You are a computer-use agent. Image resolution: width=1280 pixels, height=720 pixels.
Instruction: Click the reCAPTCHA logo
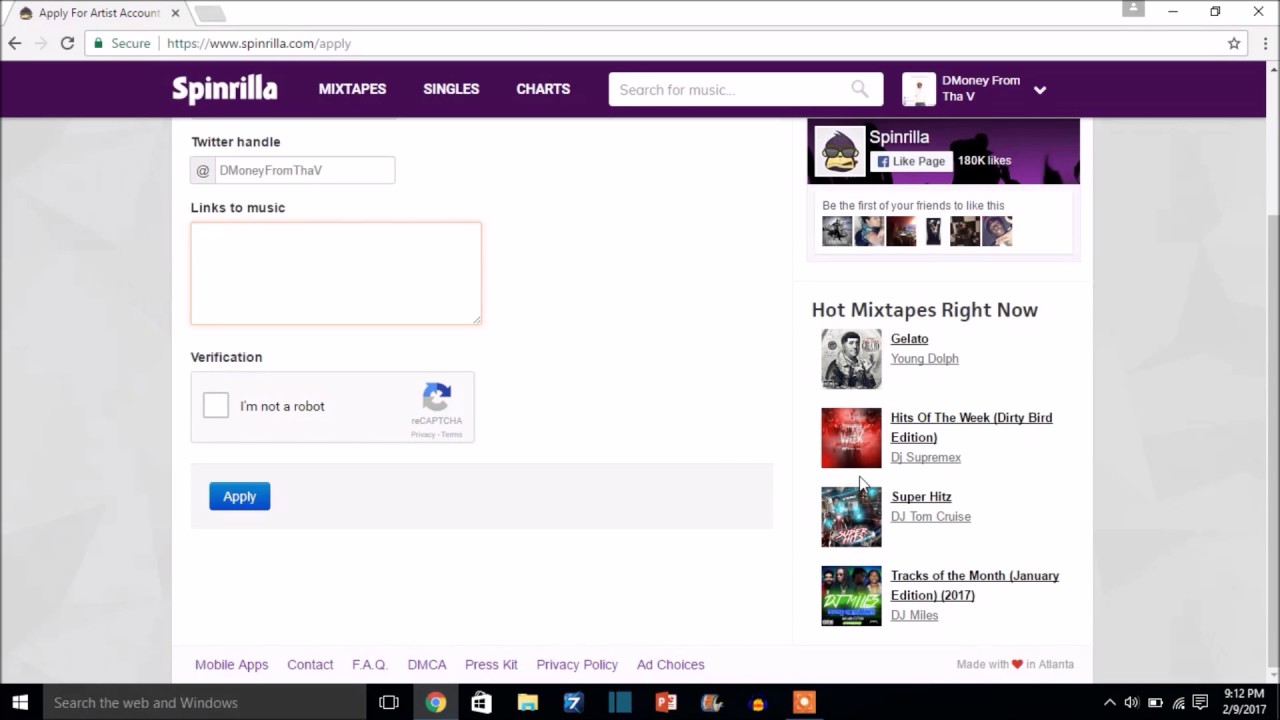tap(437, 397)
